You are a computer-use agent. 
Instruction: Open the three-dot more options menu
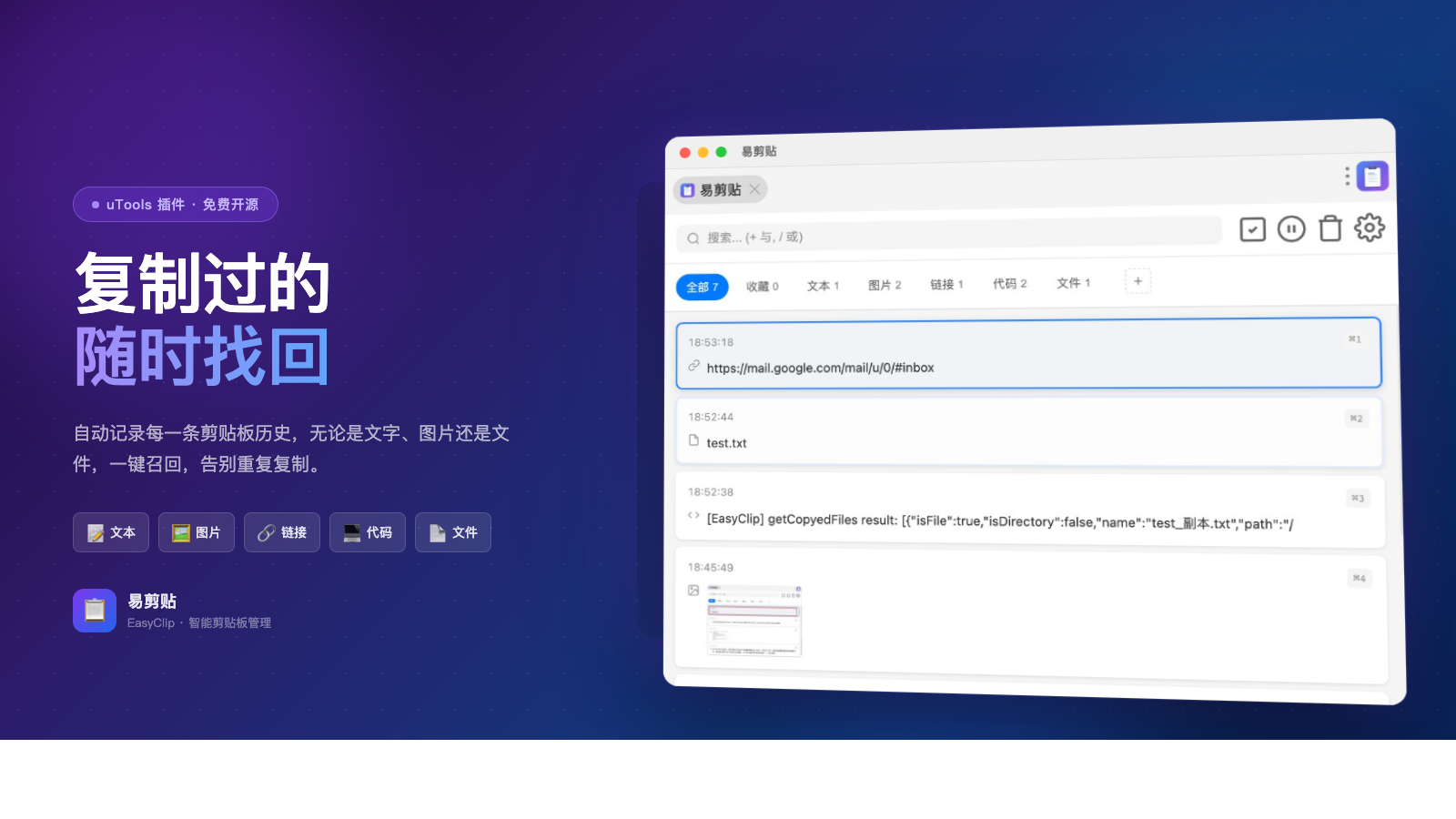coord(1347,176)
